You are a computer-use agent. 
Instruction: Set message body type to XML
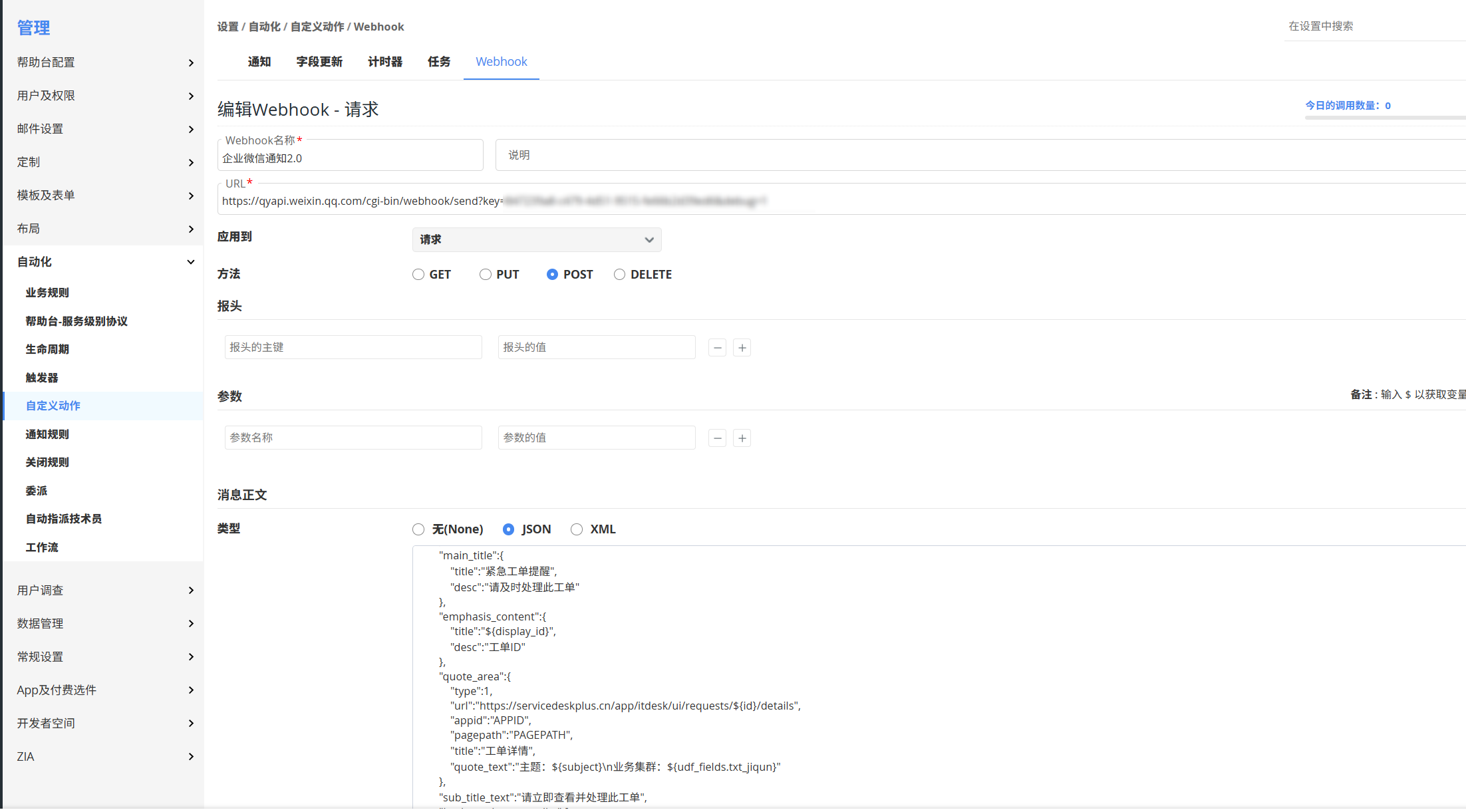[x=577, y=529]
